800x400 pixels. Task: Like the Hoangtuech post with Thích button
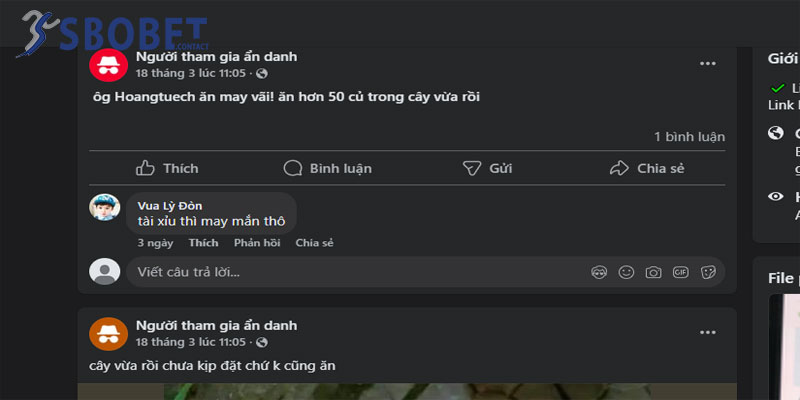(167, 168)
